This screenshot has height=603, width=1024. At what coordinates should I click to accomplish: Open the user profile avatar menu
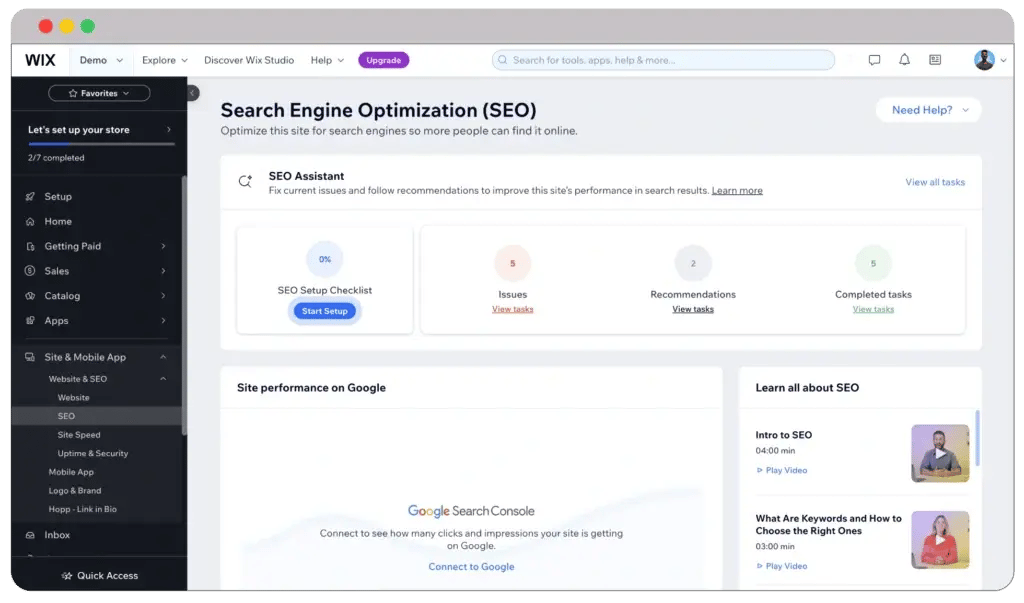click(x=984, y=60)
